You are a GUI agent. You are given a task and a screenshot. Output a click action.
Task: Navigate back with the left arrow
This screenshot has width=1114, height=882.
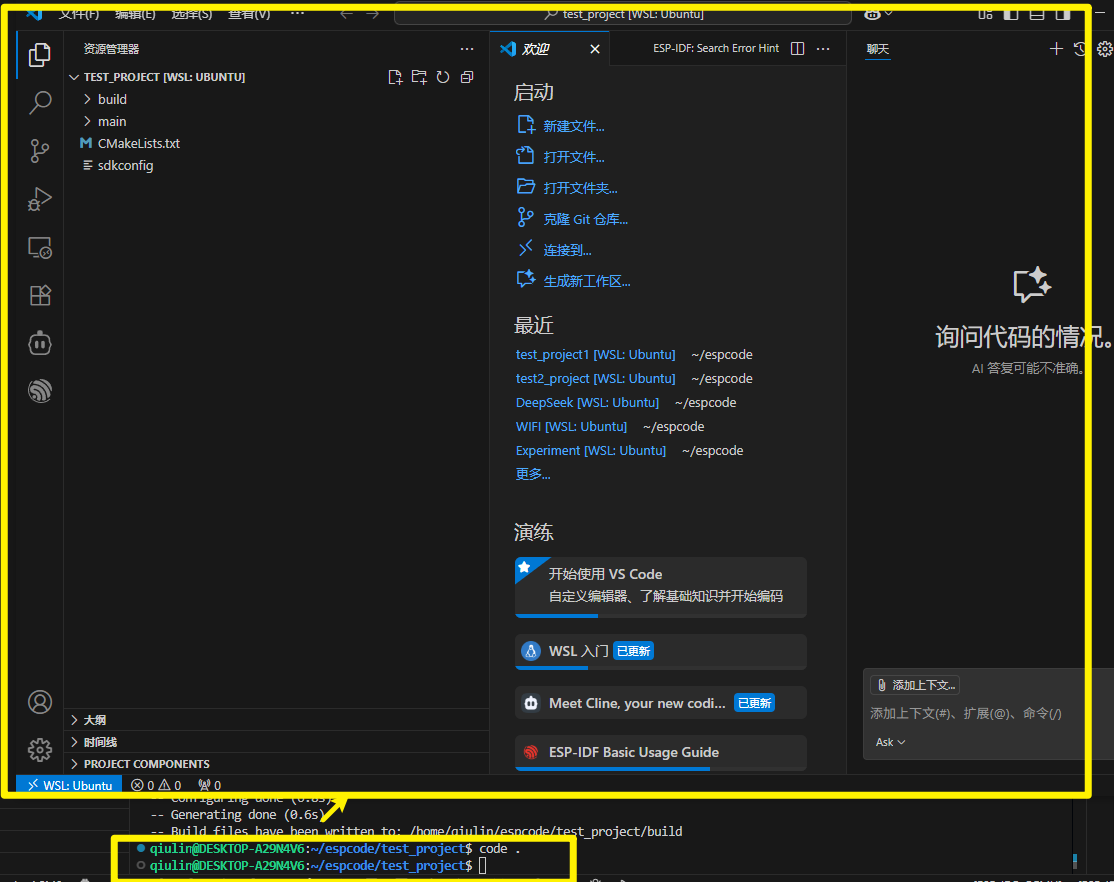click(x=346, y=14)
